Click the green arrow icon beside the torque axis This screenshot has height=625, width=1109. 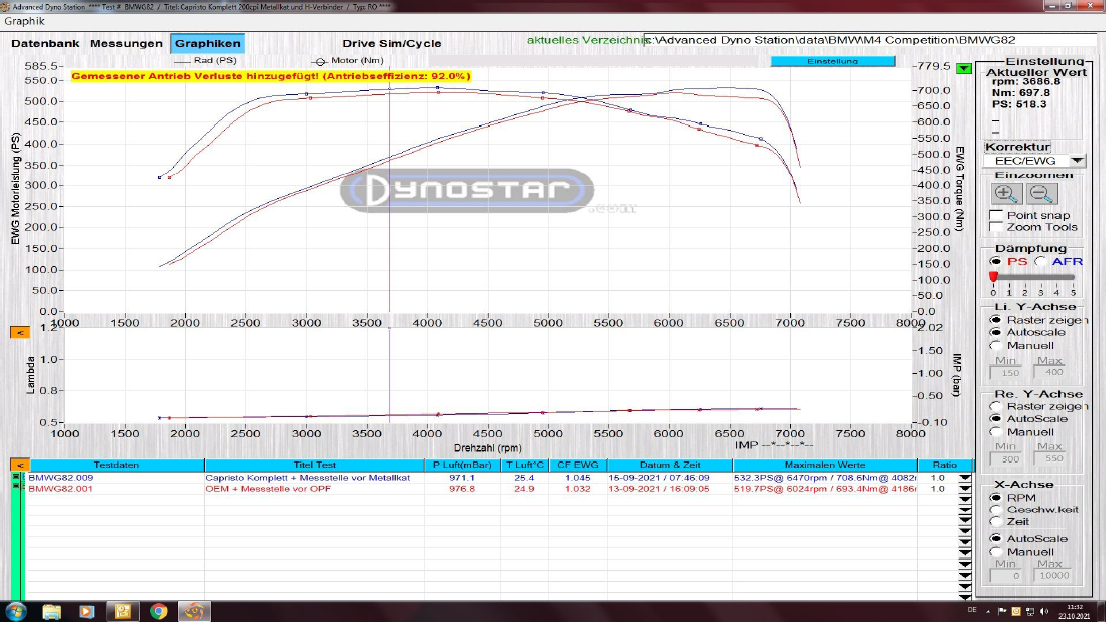[962, 69]
